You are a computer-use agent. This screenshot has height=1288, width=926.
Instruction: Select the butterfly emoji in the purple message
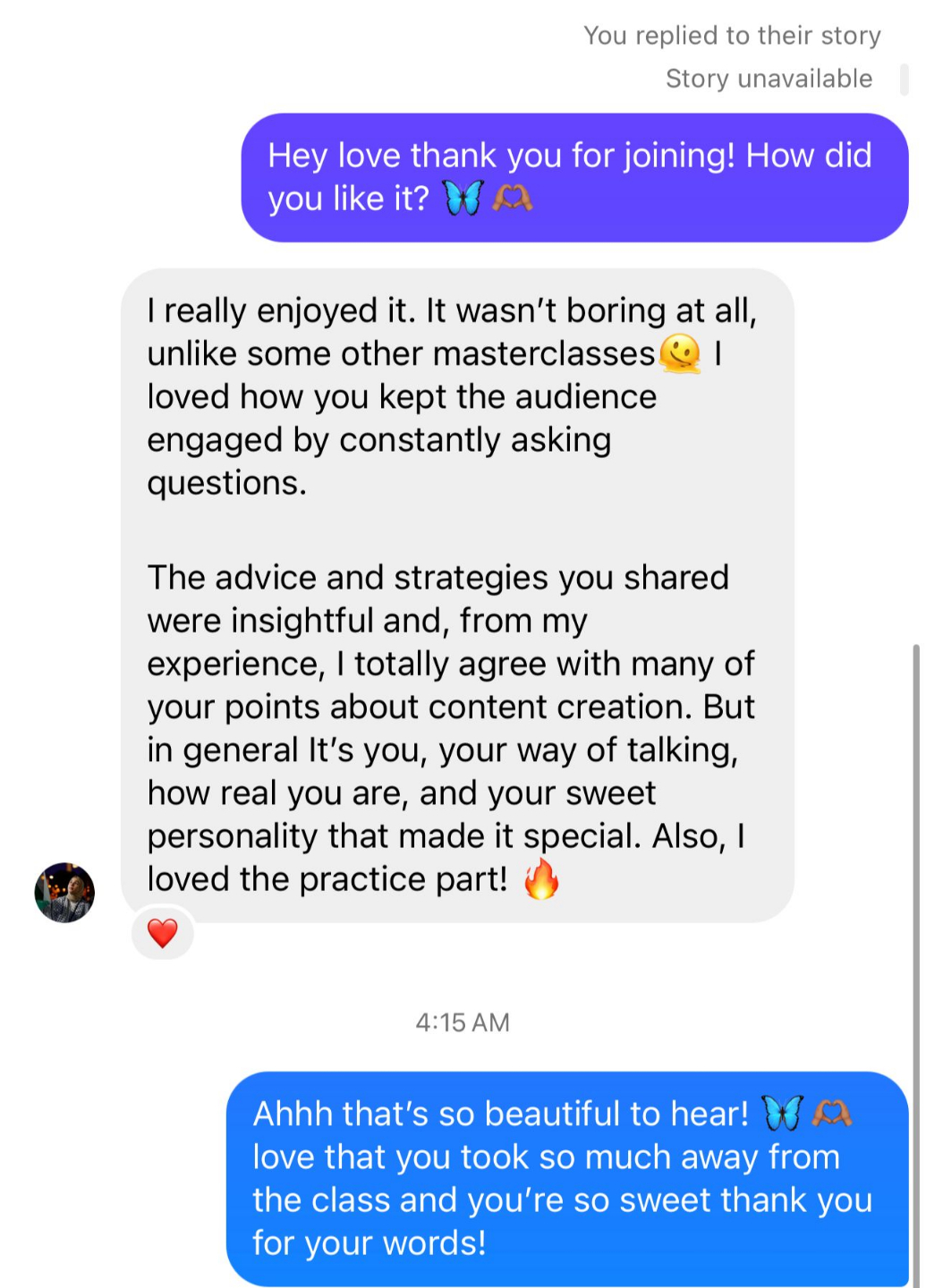point(463,198)
